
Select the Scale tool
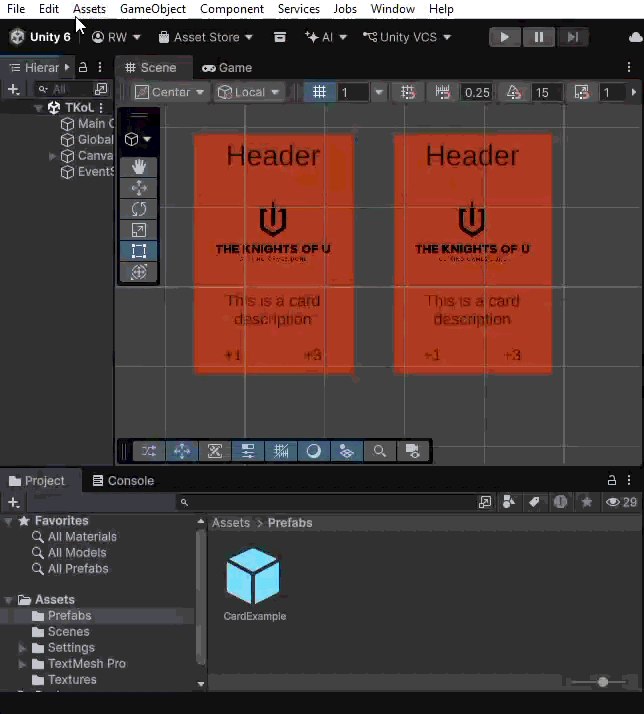point(139,230)
